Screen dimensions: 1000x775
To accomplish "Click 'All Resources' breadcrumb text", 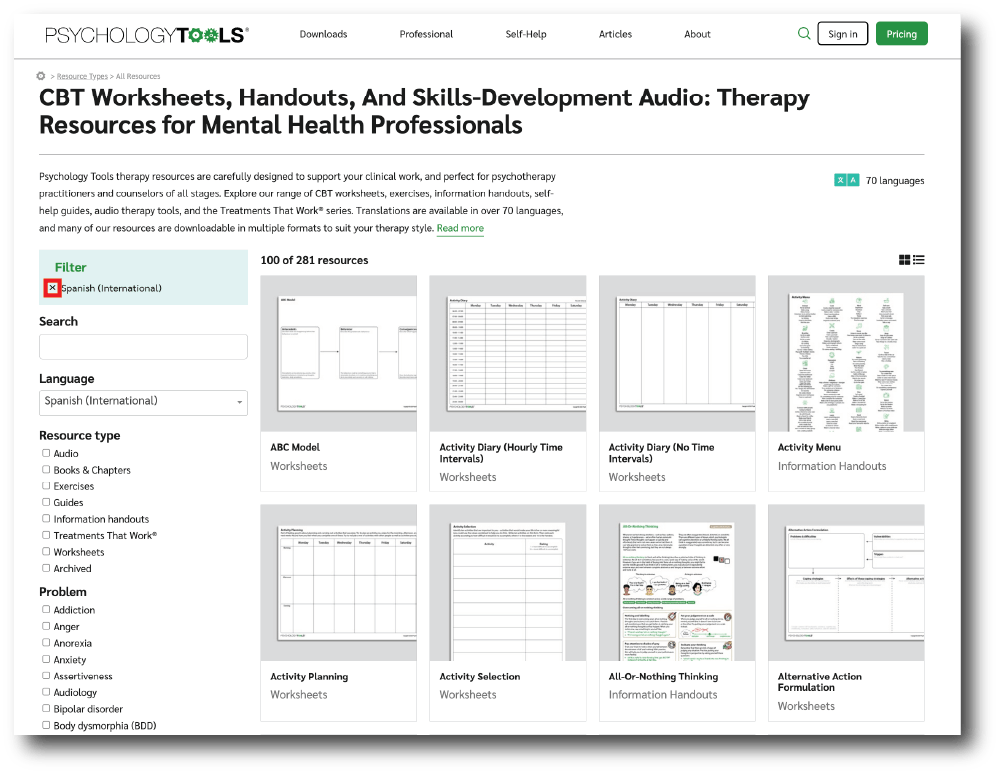I will (x=138, y=77).
